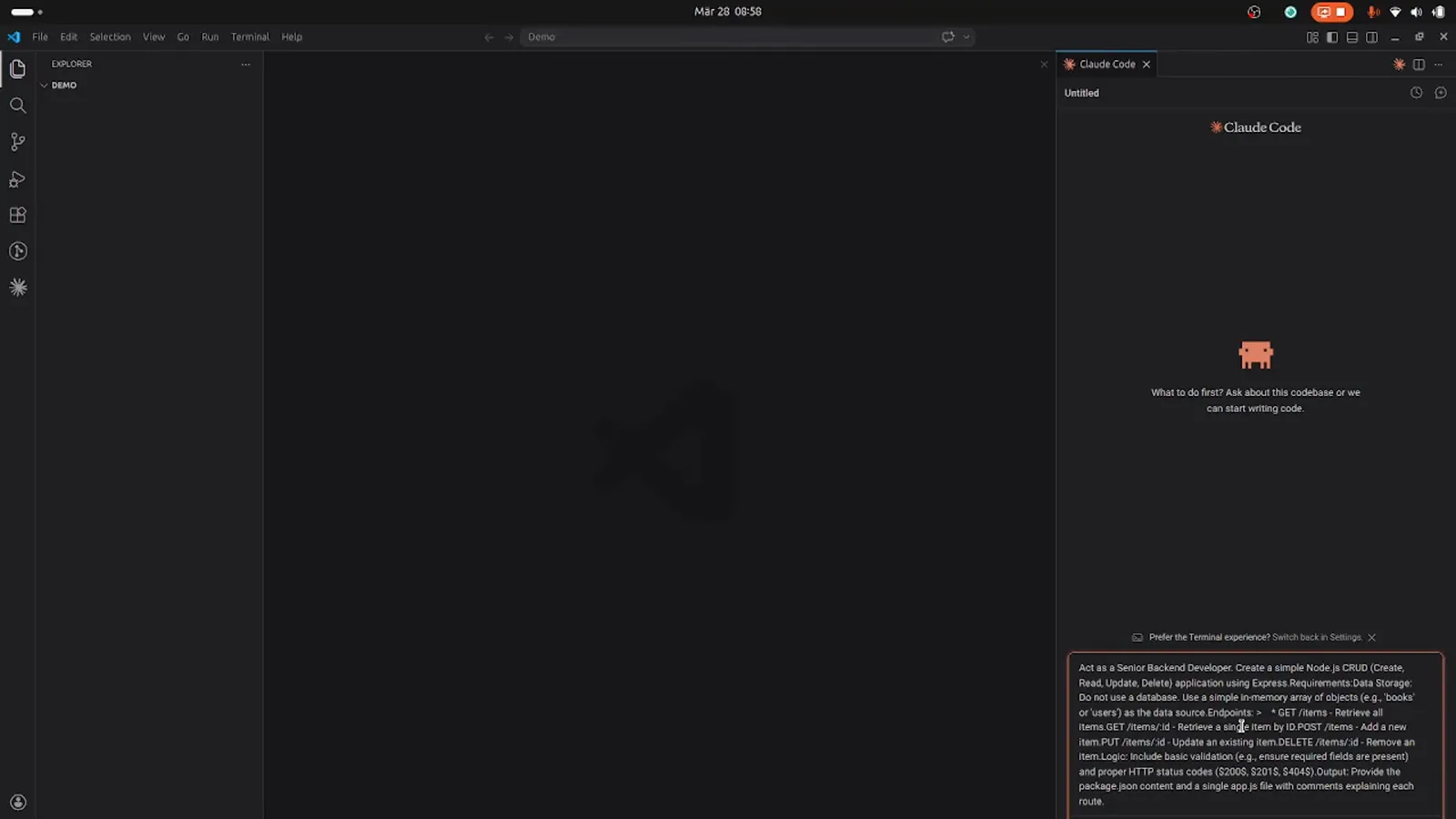Open the volume speaker indicator
Image resolution: width=1456 pixels, height=819 pixels.
(1416, 12)
